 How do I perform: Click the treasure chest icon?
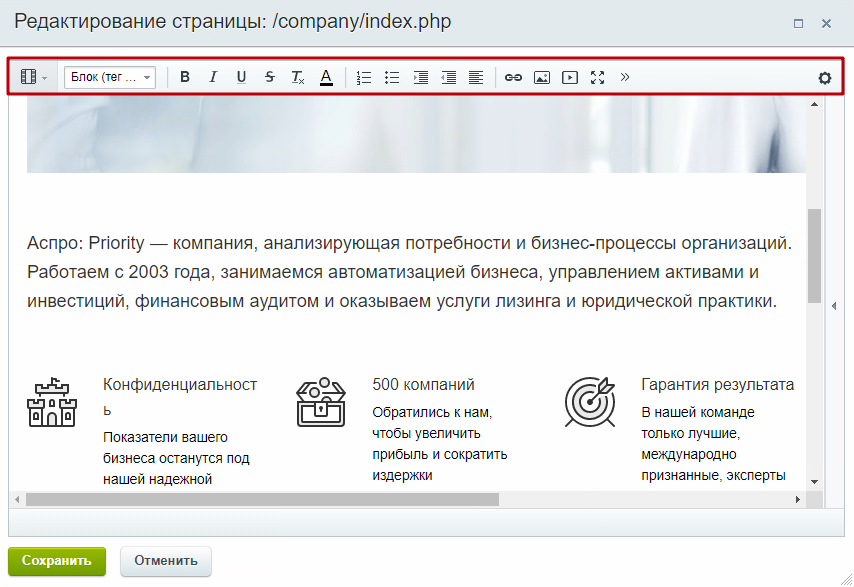321,402
